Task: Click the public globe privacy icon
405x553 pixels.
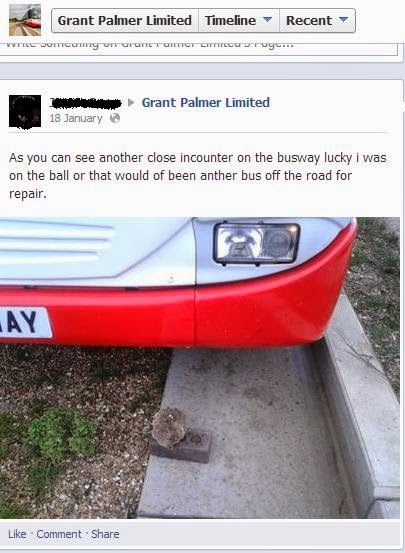Action: [x=115, y=118]
